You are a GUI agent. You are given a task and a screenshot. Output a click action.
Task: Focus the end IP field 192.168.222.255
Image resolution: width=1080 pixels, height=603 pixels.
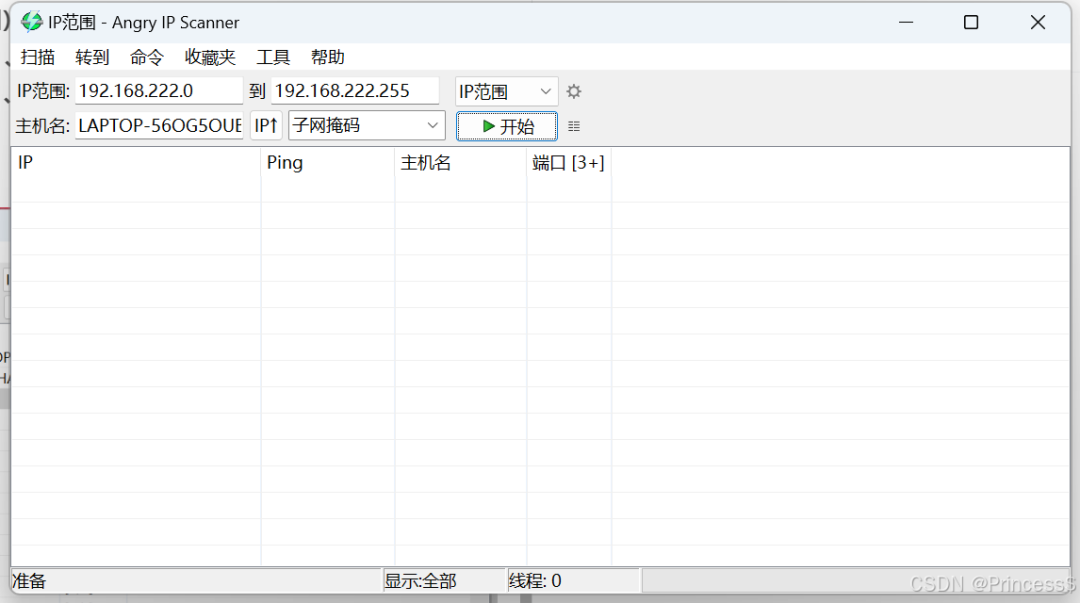[355, 91]
